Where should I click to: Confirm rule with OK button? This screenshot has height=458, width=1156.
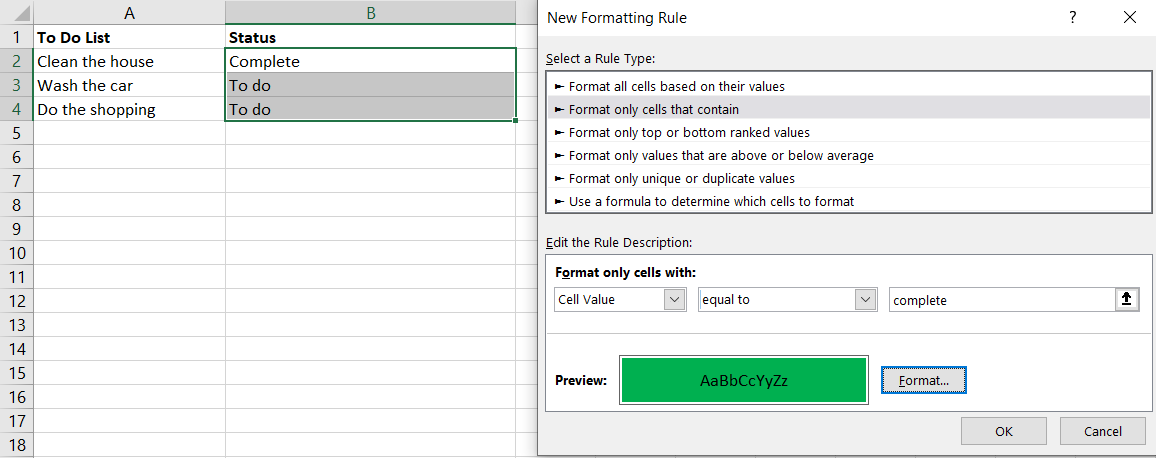point(1003,431)
